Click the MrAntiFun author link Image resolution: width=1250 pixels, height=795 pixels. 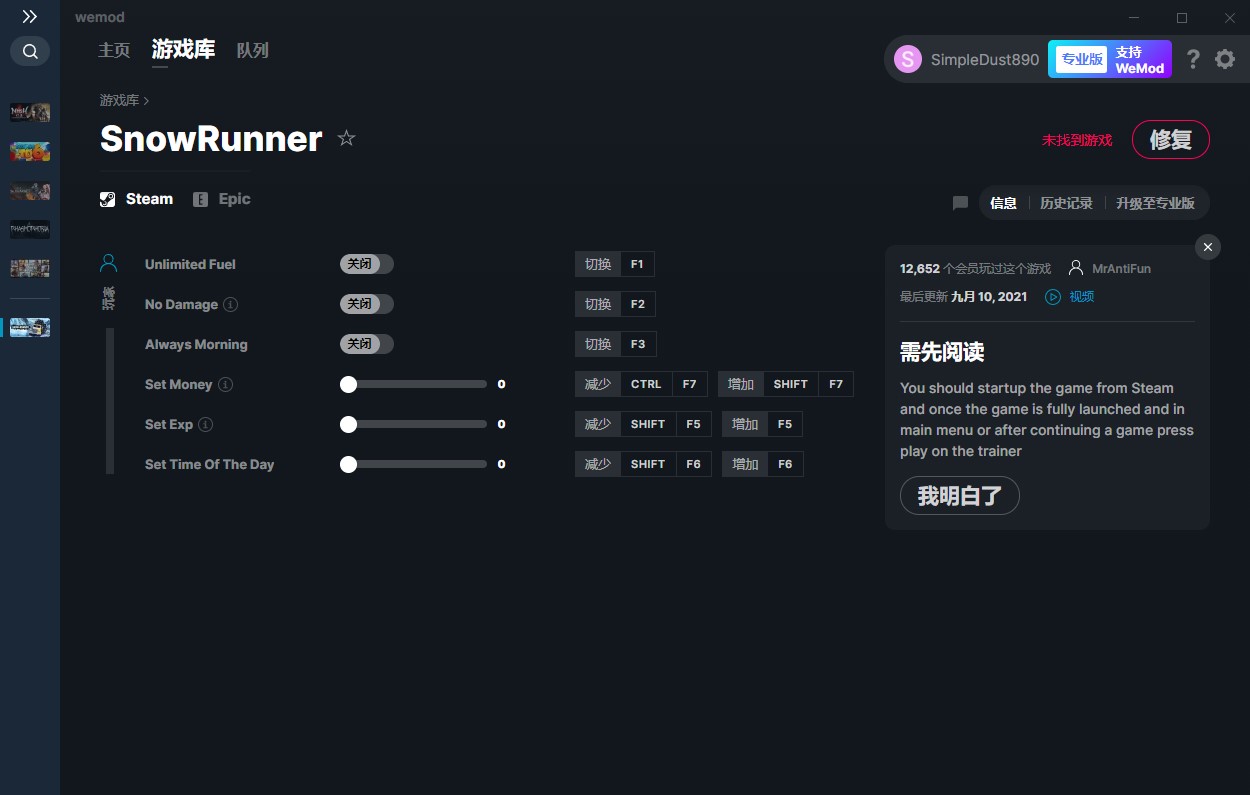(1121, 269)
